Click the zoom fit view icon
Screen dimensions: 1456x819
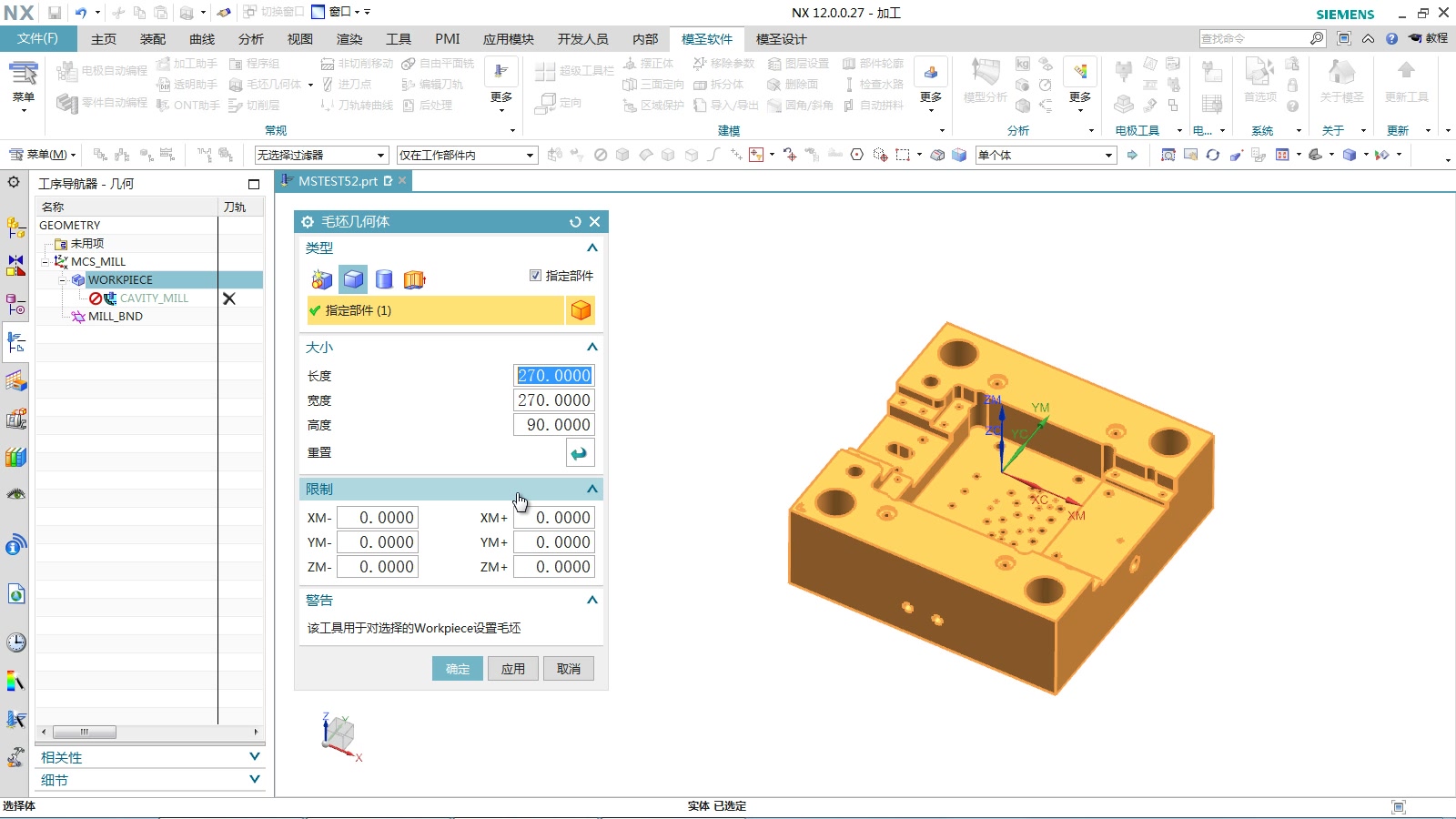[x=1168, y=155]
